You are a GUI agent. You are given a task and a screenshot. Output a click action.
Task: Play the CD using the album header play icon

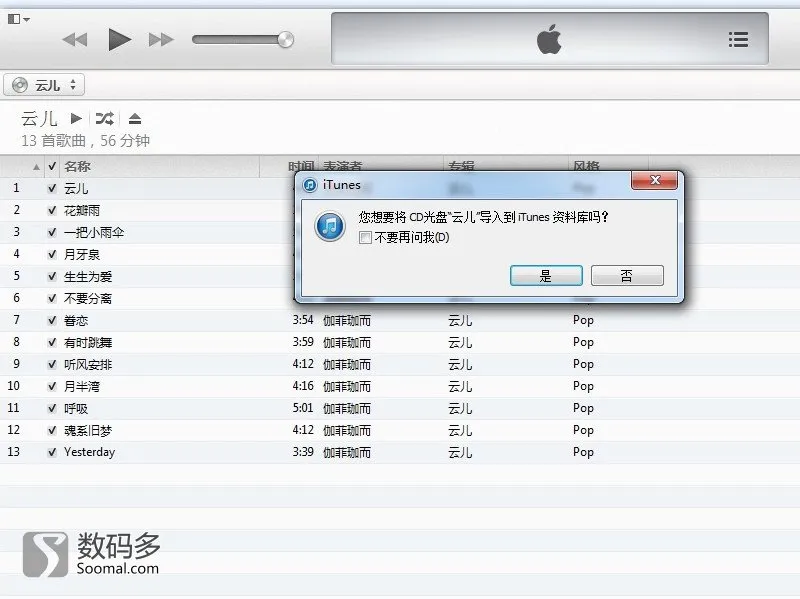[x=77, y=119]
